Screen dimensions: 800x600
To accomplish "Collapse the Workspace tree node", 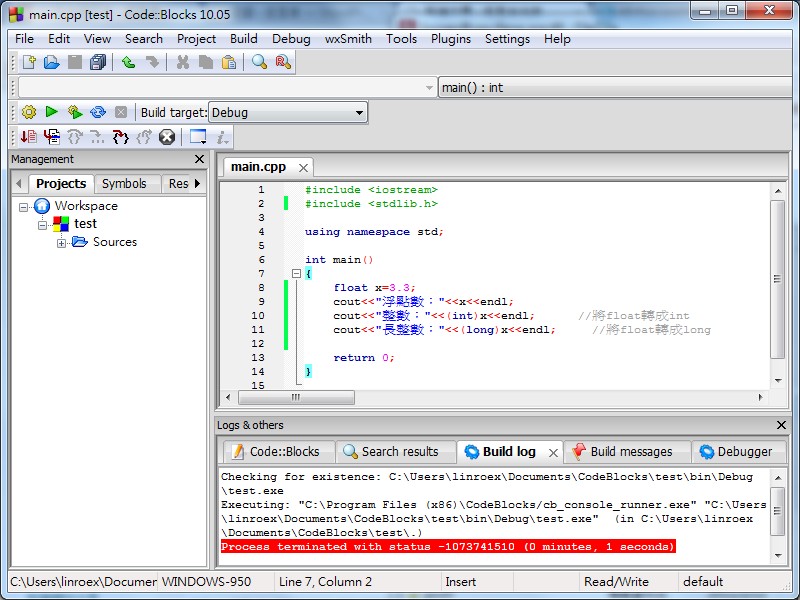I will coord(23,207).
